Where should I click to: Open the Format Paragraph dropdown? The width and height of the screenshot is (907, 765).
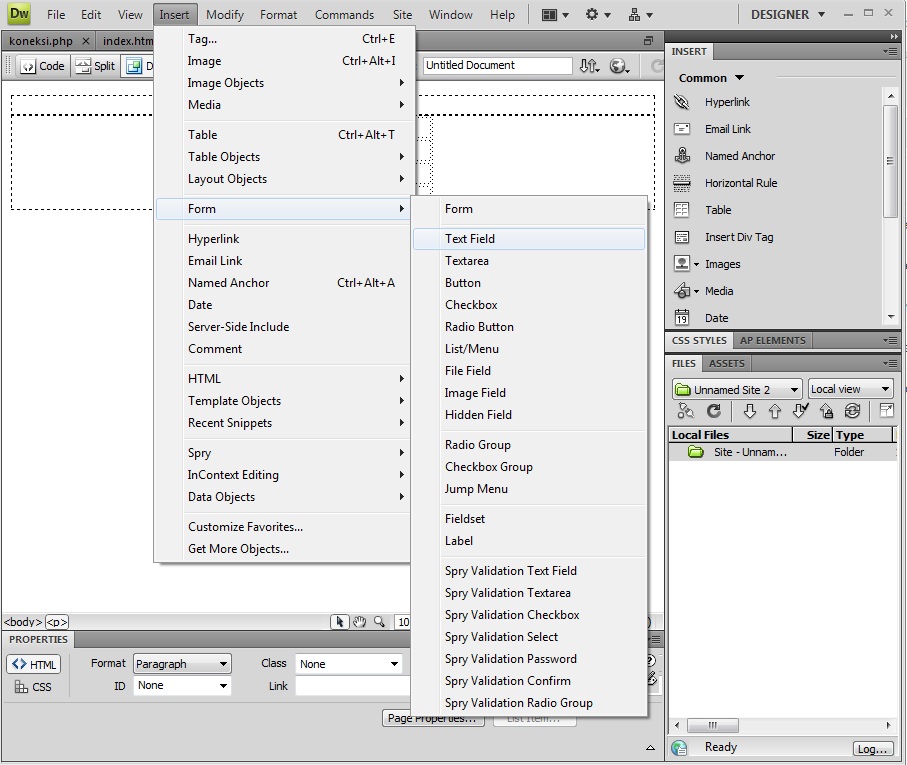(x=182, y=664)
